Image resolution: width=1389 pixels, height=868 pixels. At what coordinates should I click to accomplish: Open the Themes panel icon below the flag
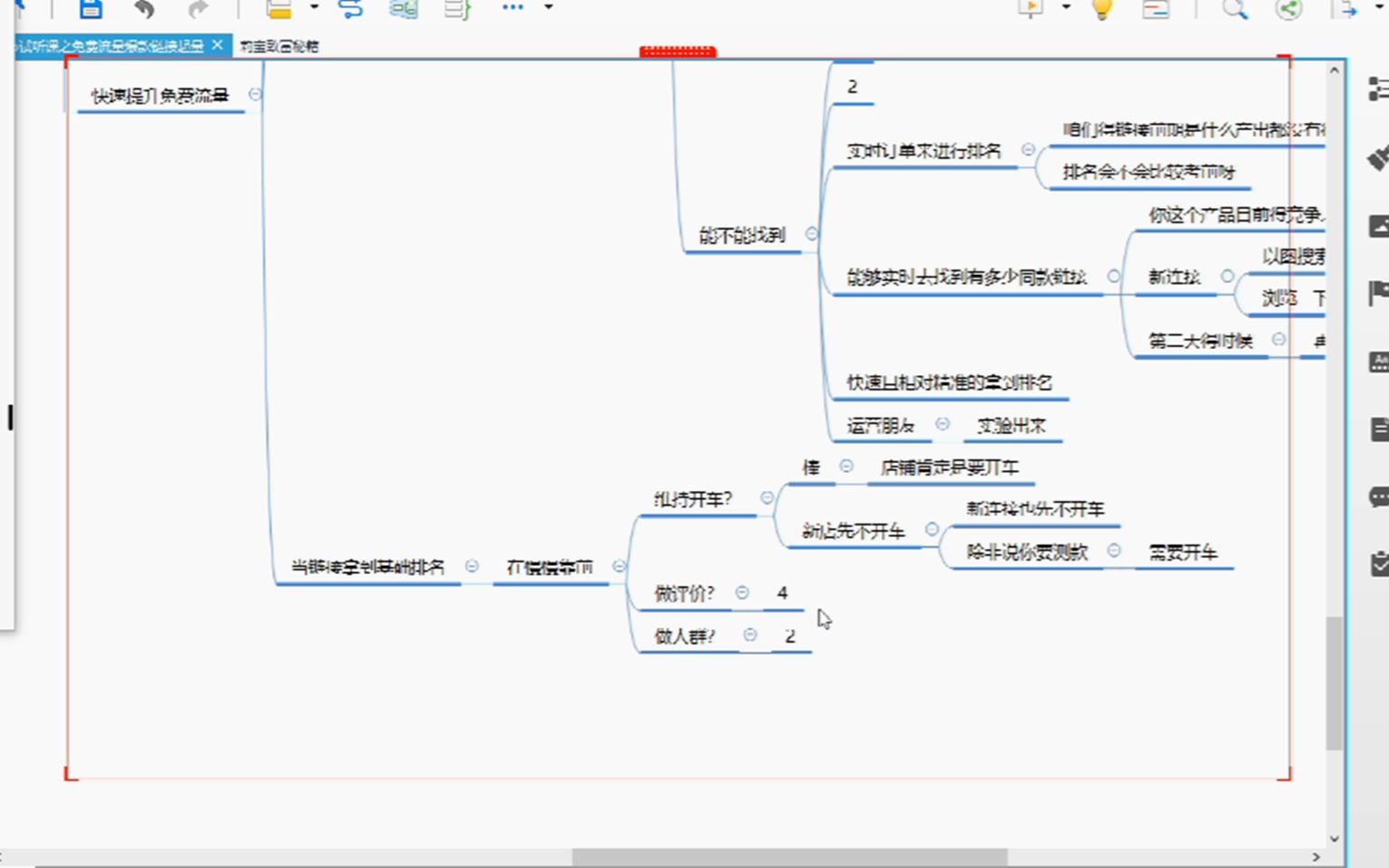coord(1378,362)
